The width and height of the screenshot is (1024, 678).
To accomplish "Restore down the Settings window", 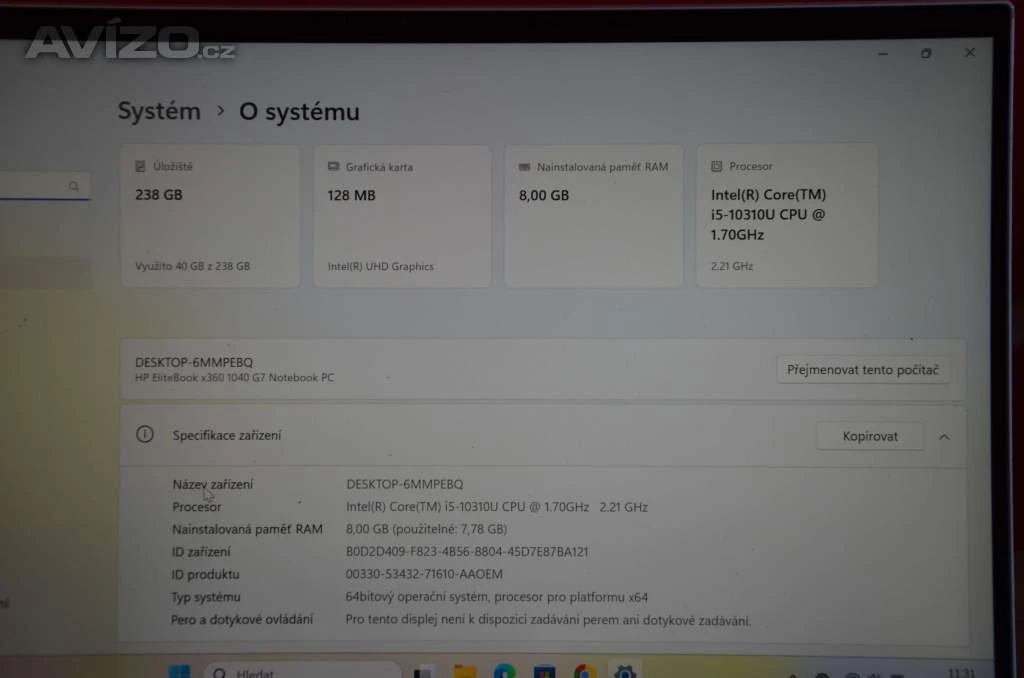I will click(926, 54).
